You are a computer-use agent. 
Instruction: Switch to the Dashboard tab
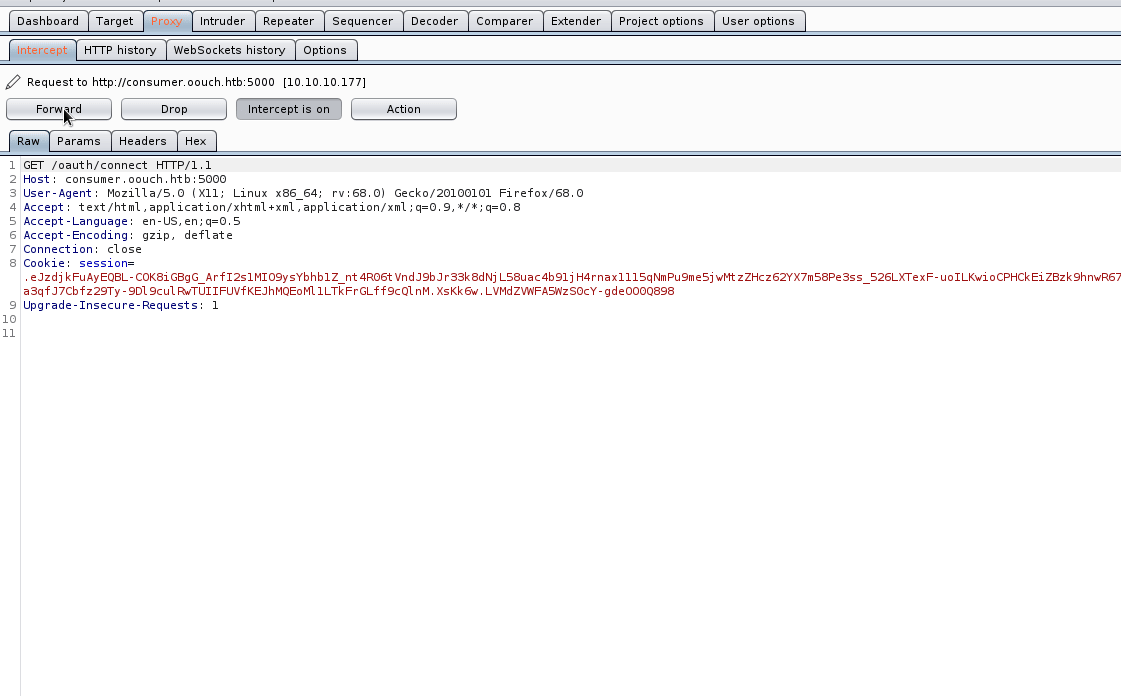pyautogui.click(x=48, y=21)
